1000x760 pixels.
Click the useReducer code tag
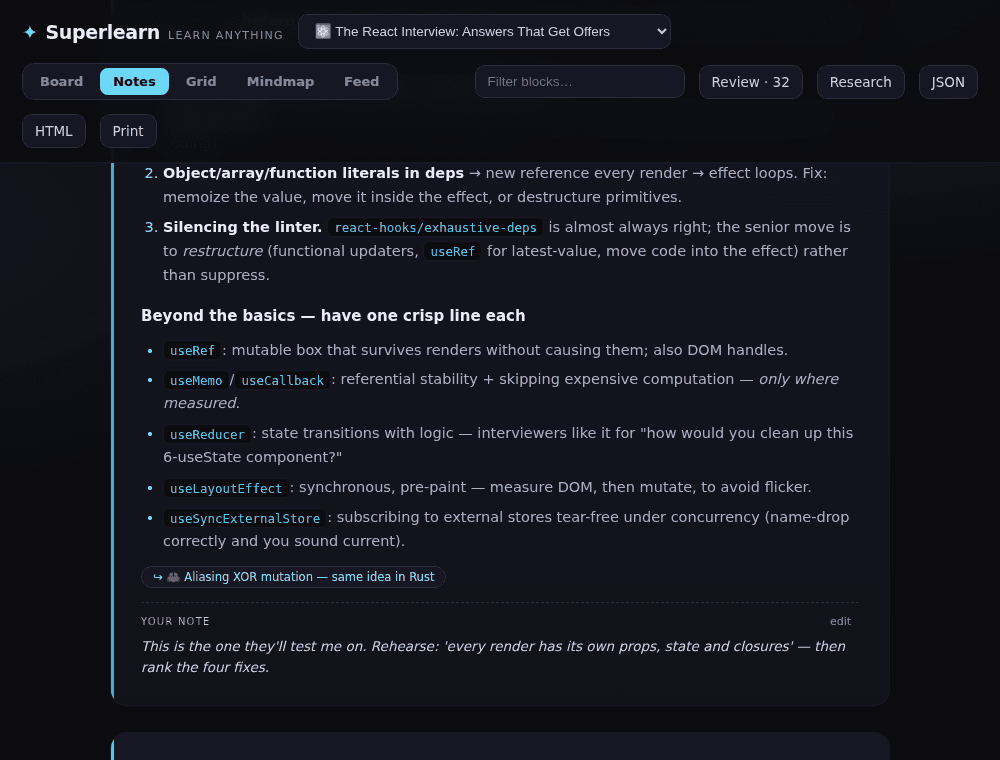[207, 435]
